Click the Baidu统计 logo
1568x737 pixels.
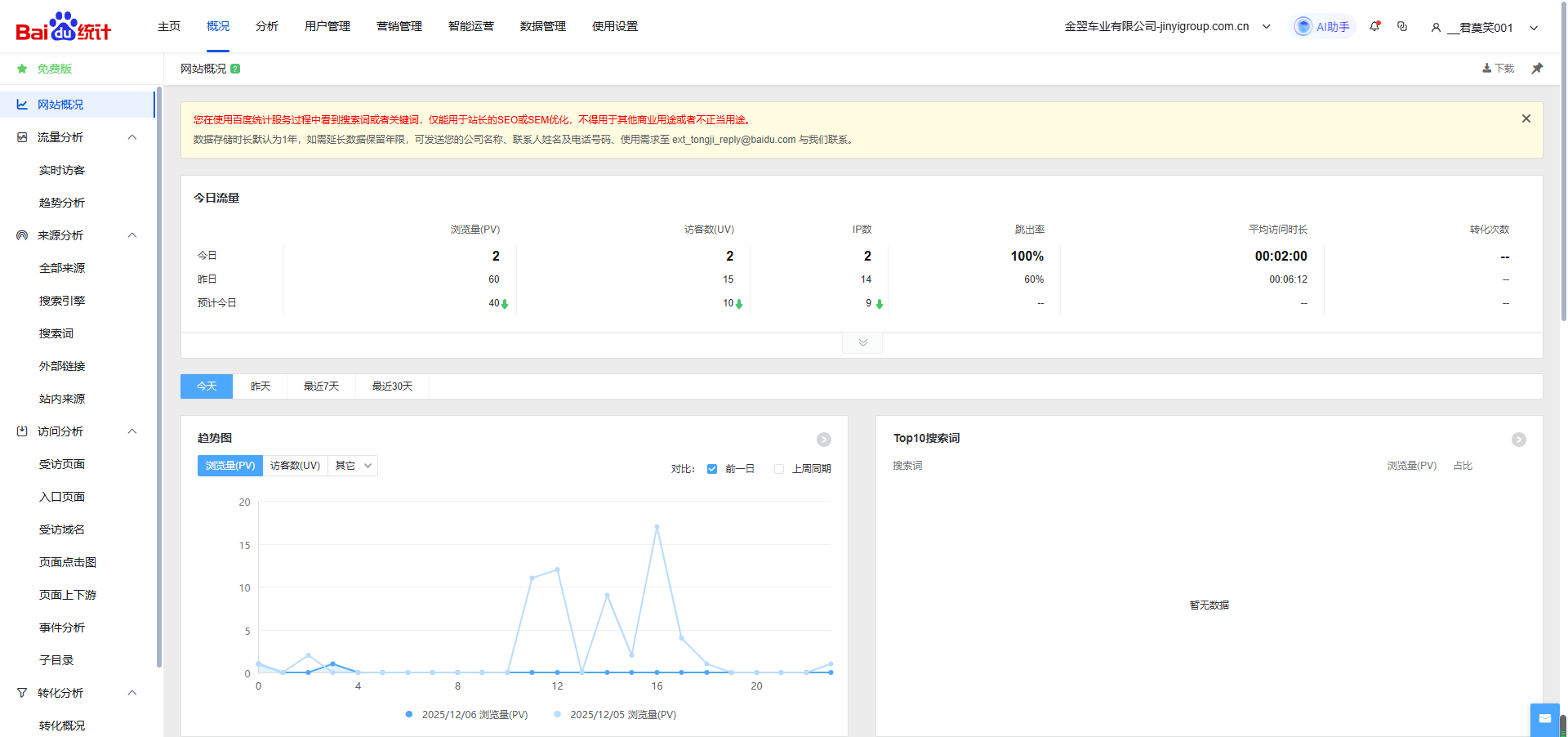[x=64, y=27]
